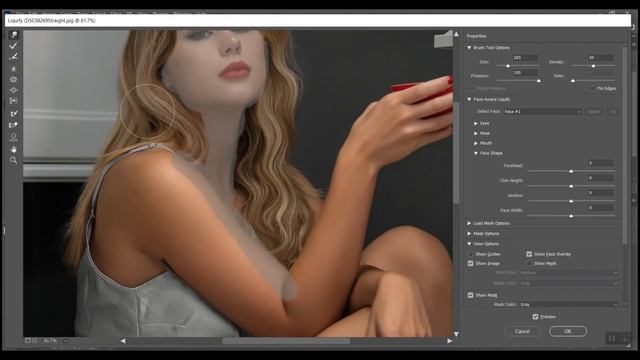
Task: Select the Twirl Clockwise tool
Action: coord(13,69)
